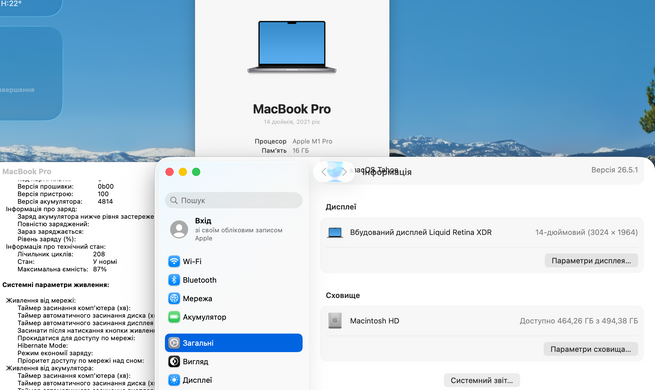Click the Дисплеї sun icon in sidebar
Image resolution: width=655 pixels, height=390 pixels.
[174, 380]
